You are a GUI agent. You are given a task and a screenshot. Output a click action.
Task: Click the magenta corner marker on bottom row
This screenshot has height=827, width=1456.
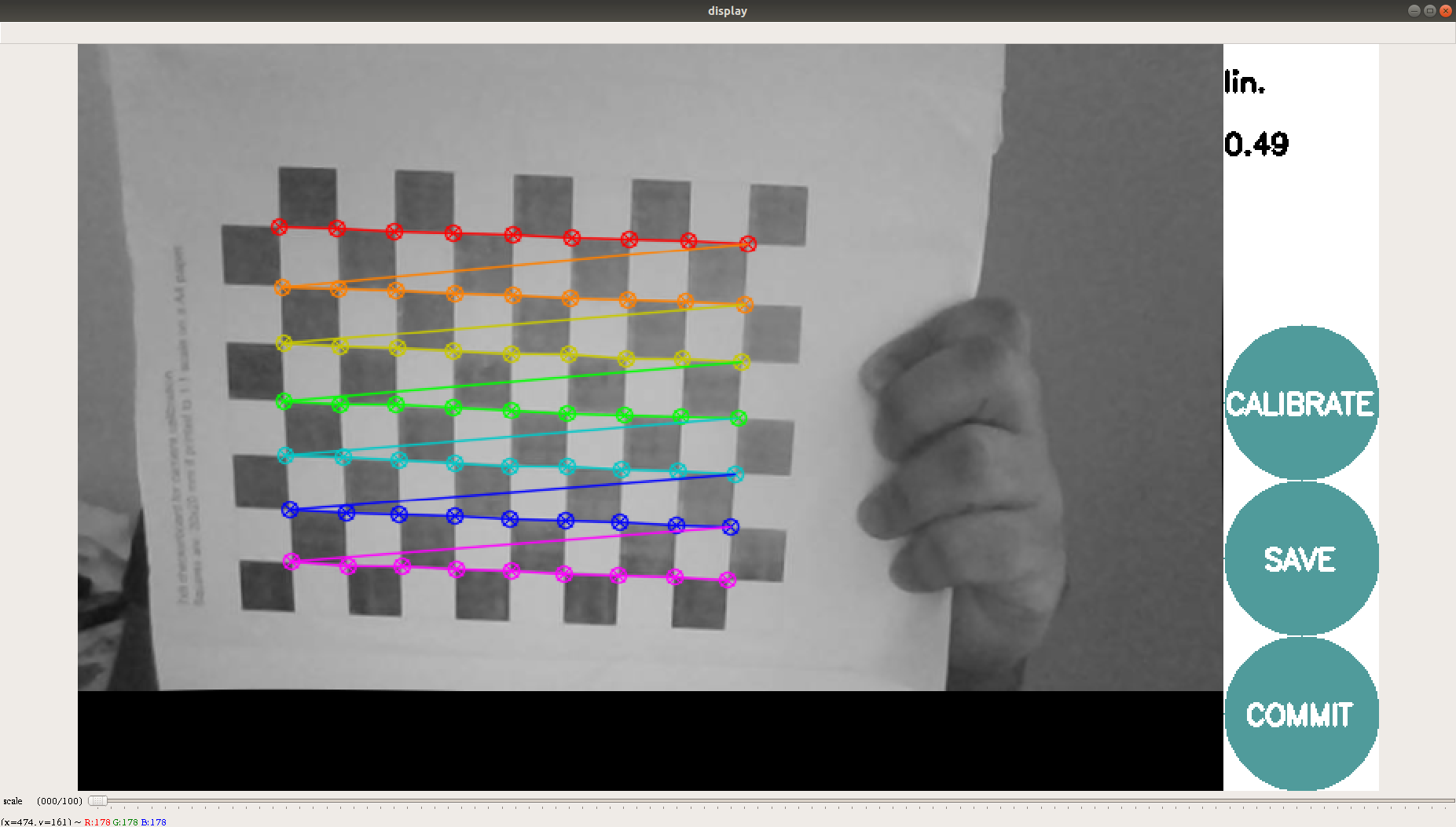[292, 561]
